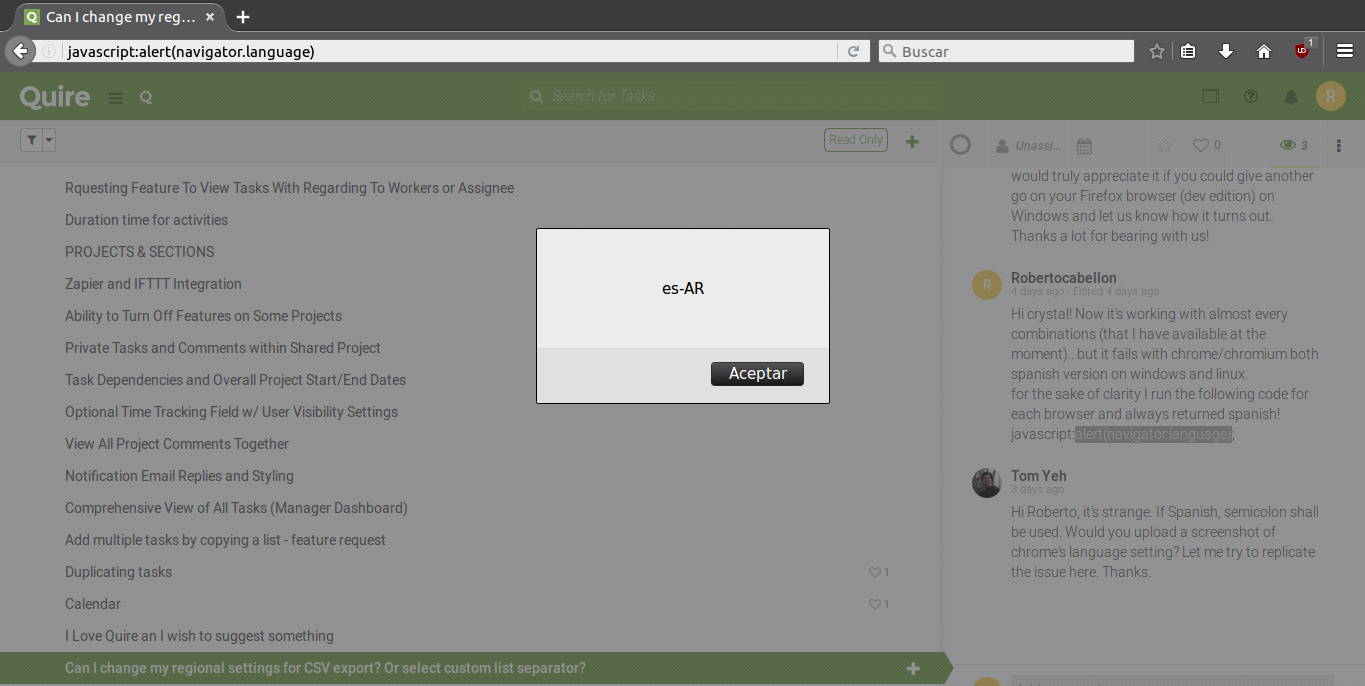1365x686 pixels.
Task: Add a task with the green plus icon
Action: 912,142
